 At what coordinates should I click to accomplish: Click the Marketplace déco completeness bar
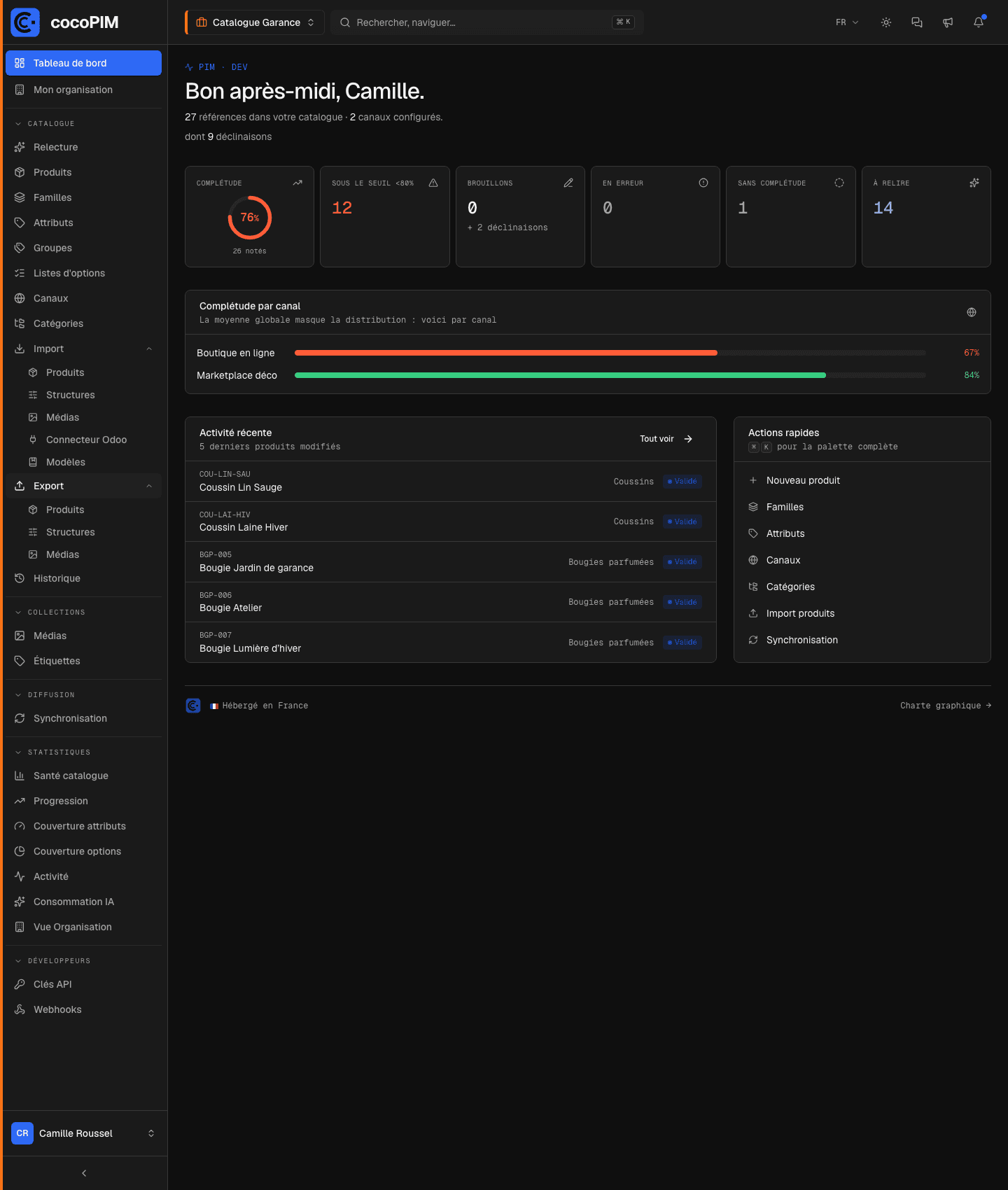[x=610, y=375]
